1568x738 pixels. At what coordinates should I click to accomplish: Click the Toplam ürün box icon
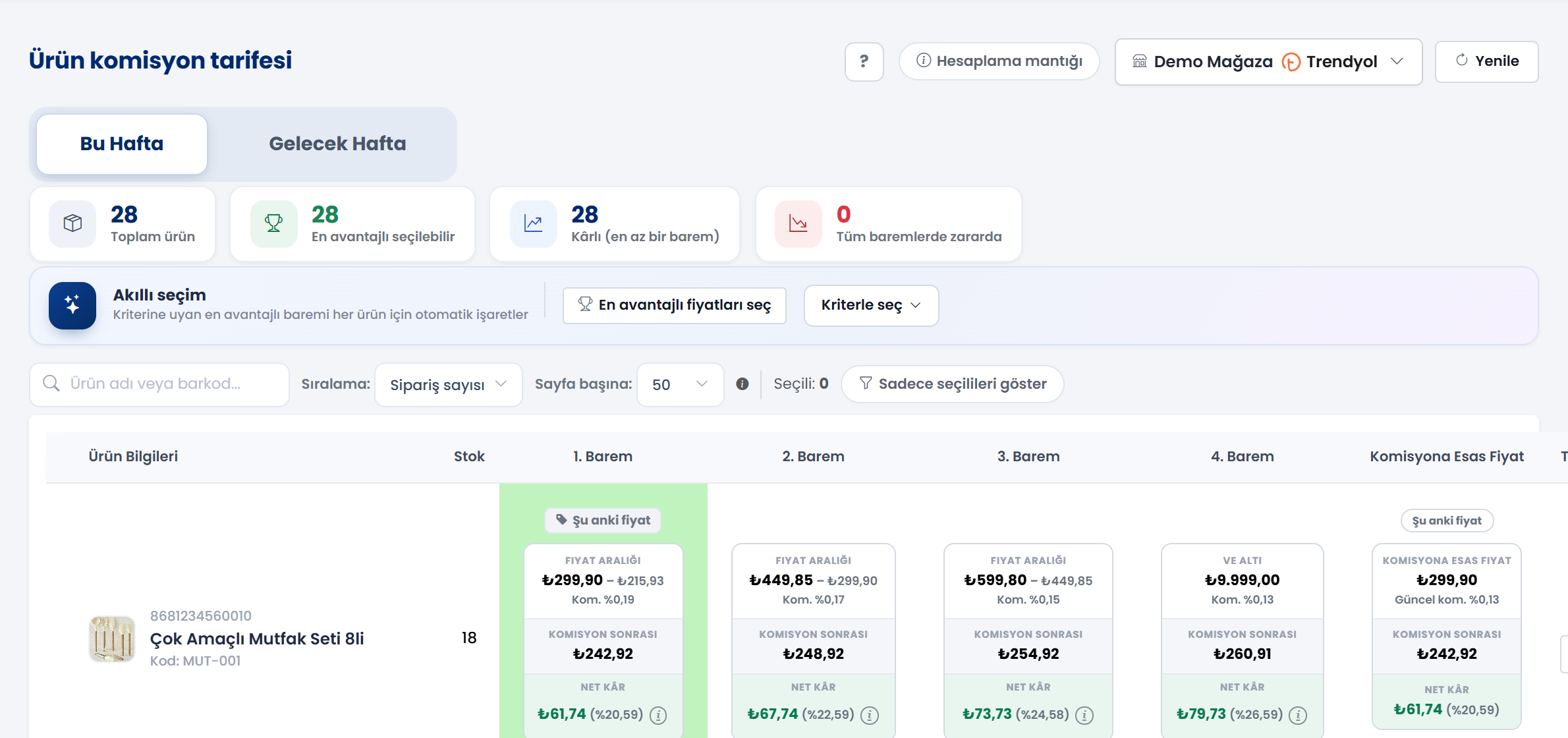pos(72,223)
